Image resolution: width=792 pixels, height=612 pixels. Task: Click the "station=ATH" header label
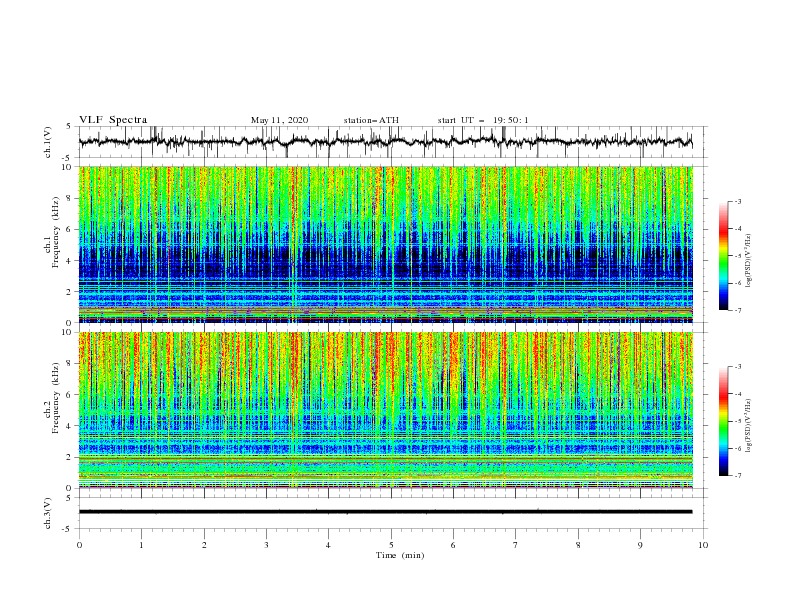pos(371,120)
